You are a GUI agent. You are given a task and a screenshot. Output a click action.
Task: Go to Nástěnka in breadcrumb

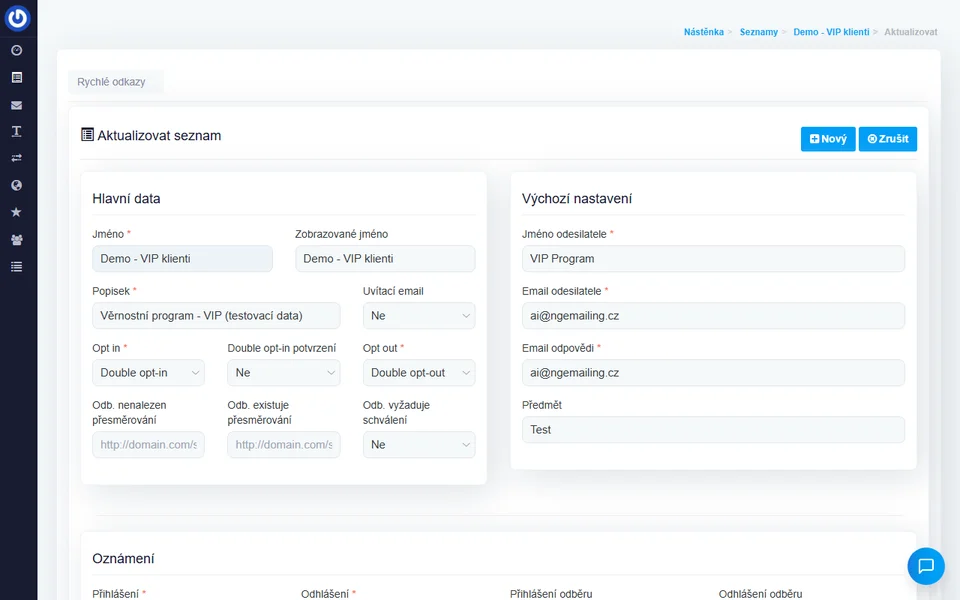click(x=703, y=32)
